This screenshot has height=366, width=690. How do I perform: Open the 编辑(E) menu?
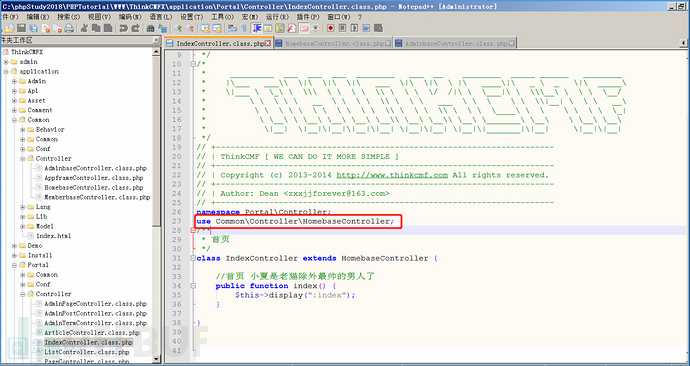[38, 17]
